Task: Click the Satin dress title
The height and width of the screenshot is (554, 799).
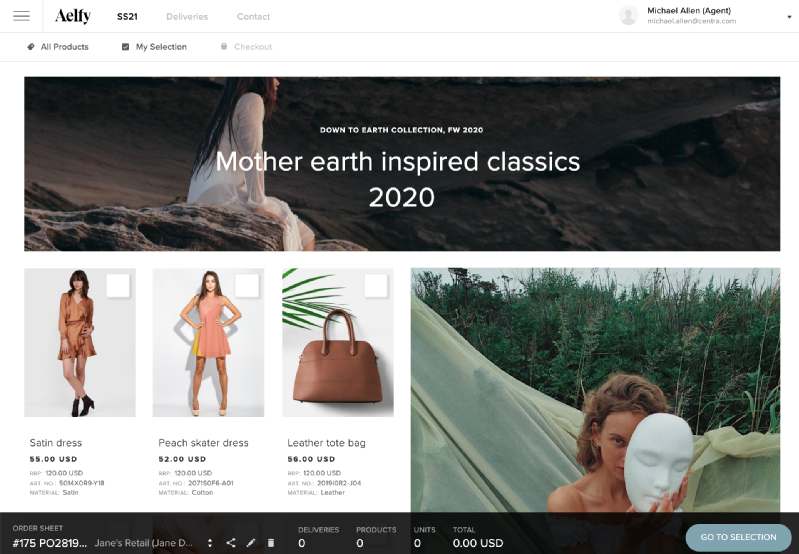Action: point(56,443)
